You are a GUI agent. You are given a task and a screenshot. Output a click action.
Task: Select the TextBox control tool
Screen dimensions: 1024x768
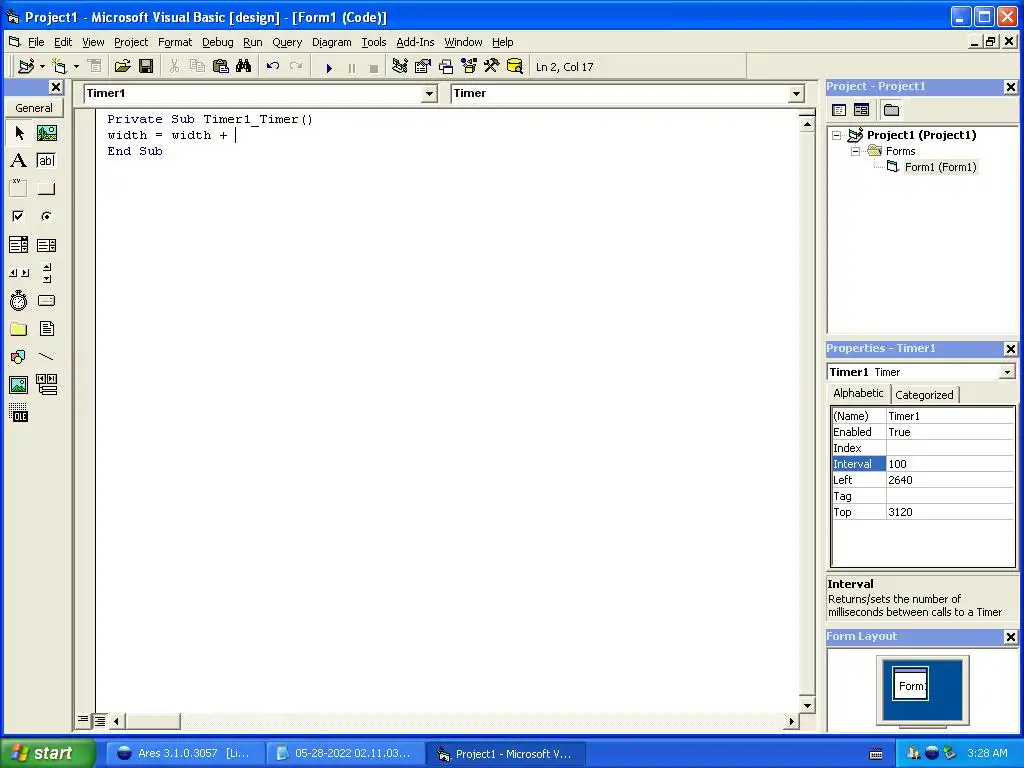(x=46, y=161)
